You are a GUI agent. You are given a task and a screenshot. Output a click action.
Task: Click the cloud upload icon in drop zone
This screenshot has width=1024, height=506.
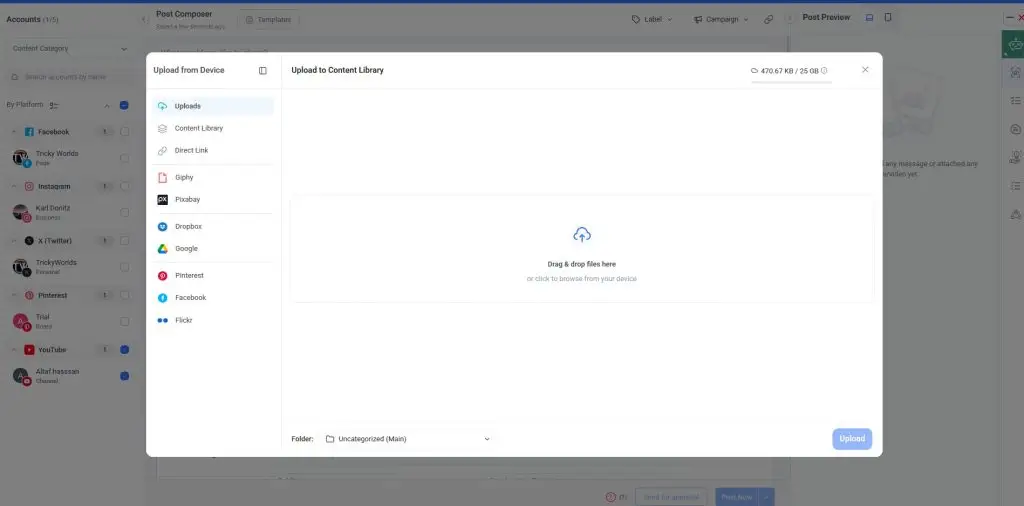pyautogui.click(x=582, y=235)
